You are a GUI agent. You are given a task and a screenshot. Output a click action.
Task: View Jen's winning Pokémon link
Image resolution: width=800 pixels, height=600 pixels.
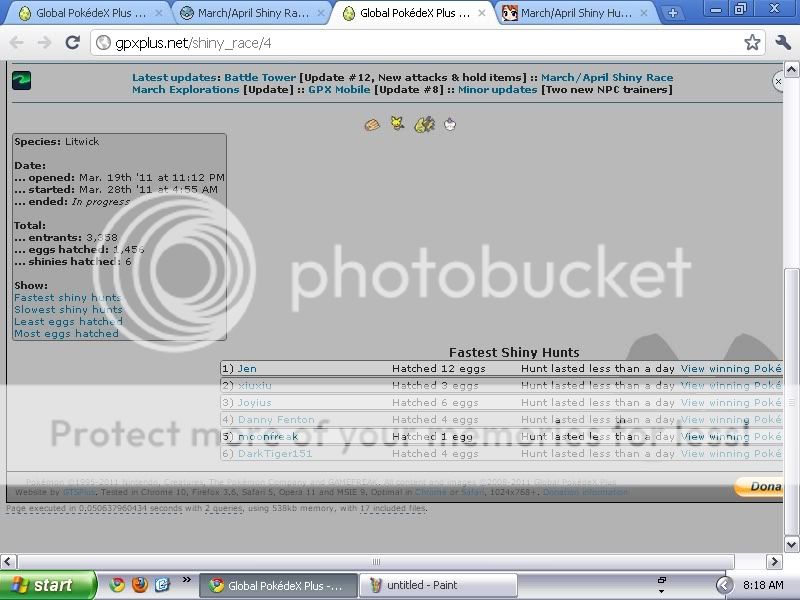pyautogui.click(x=731, y=368)
